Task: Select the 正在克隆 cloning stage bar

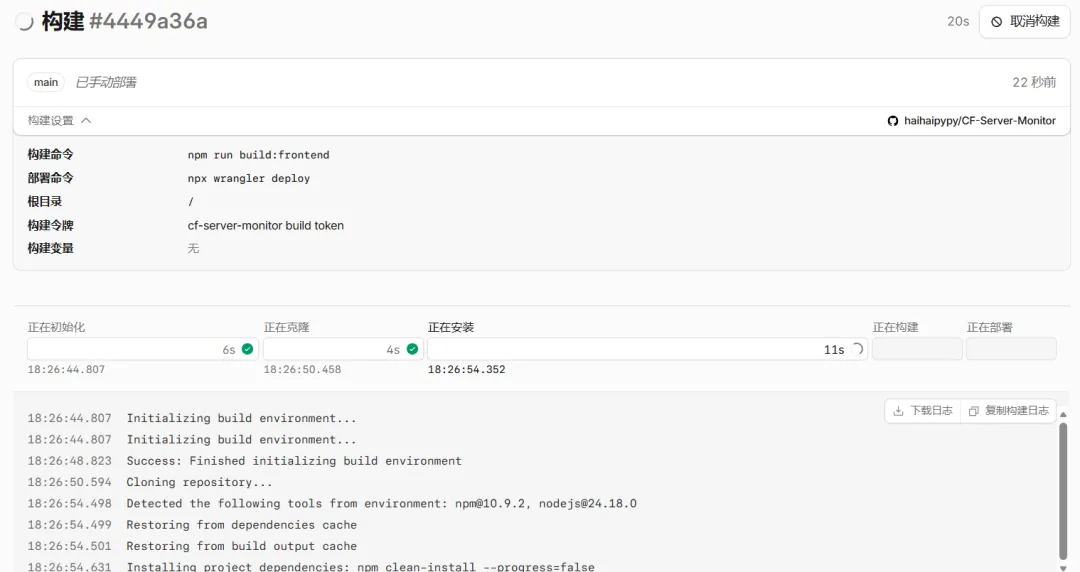Action: [343, 349]
